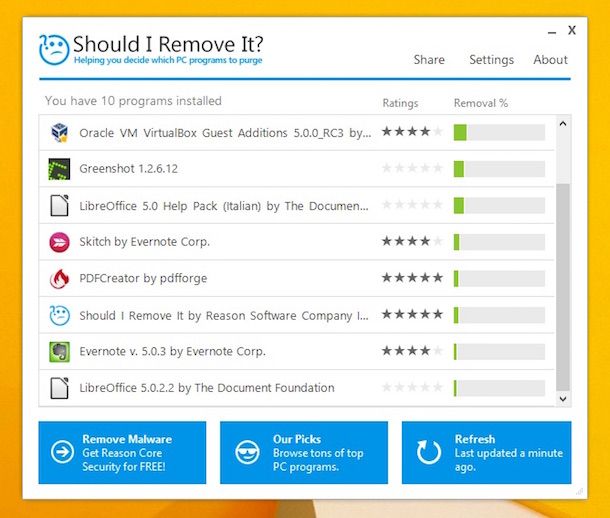The image size is (610, 518).
Task: Click the PDFCreator flame icon
Action: pos(60,278)
